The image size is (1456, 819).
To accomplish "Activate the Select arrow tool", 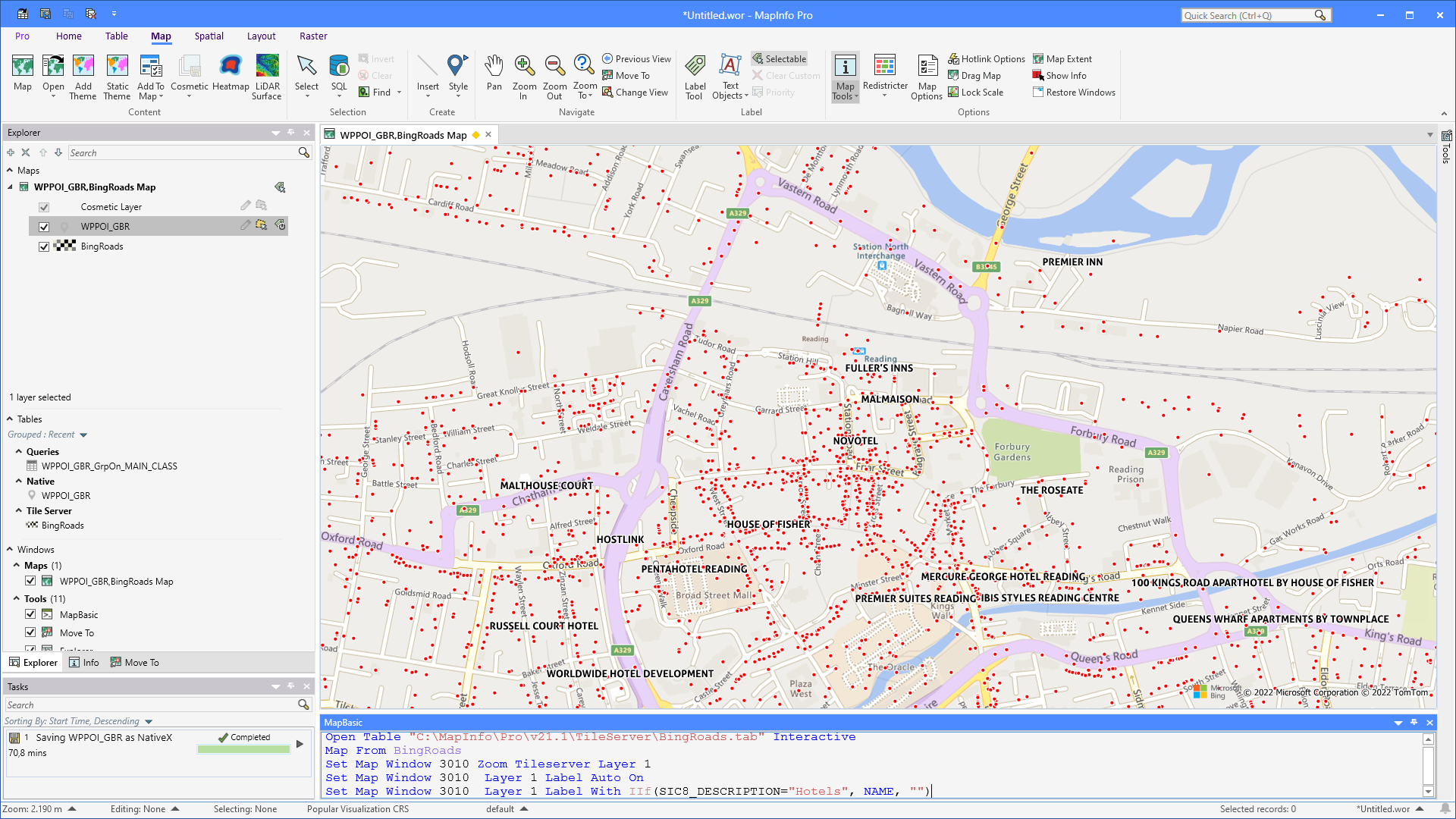I will point(306,74).
